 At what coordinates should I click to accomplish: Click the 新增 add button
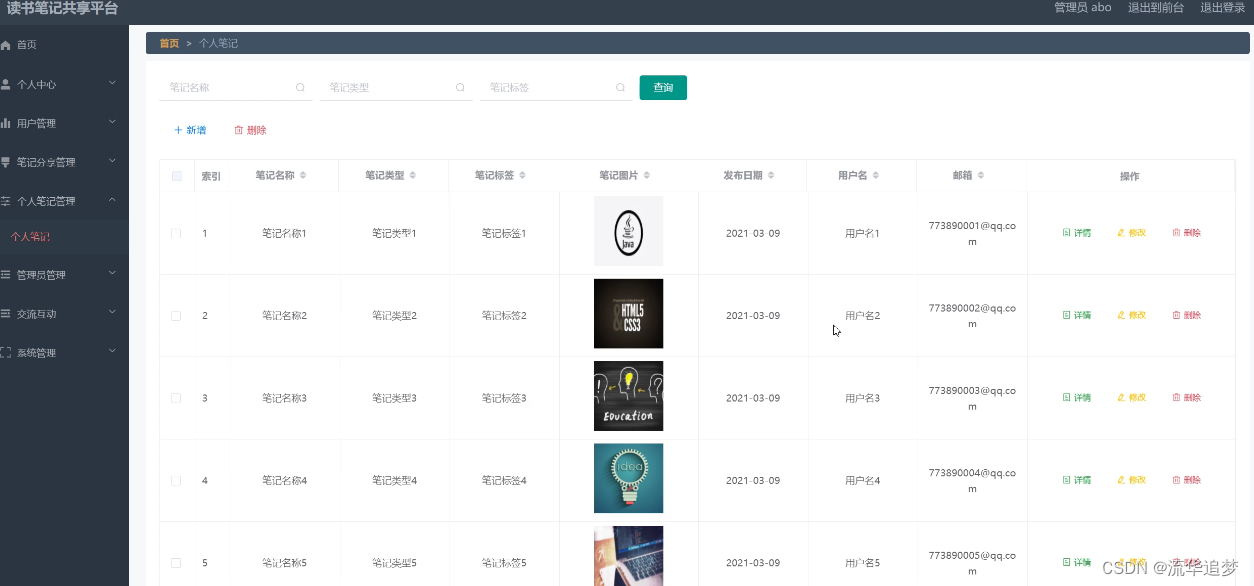tap(190, 130)
